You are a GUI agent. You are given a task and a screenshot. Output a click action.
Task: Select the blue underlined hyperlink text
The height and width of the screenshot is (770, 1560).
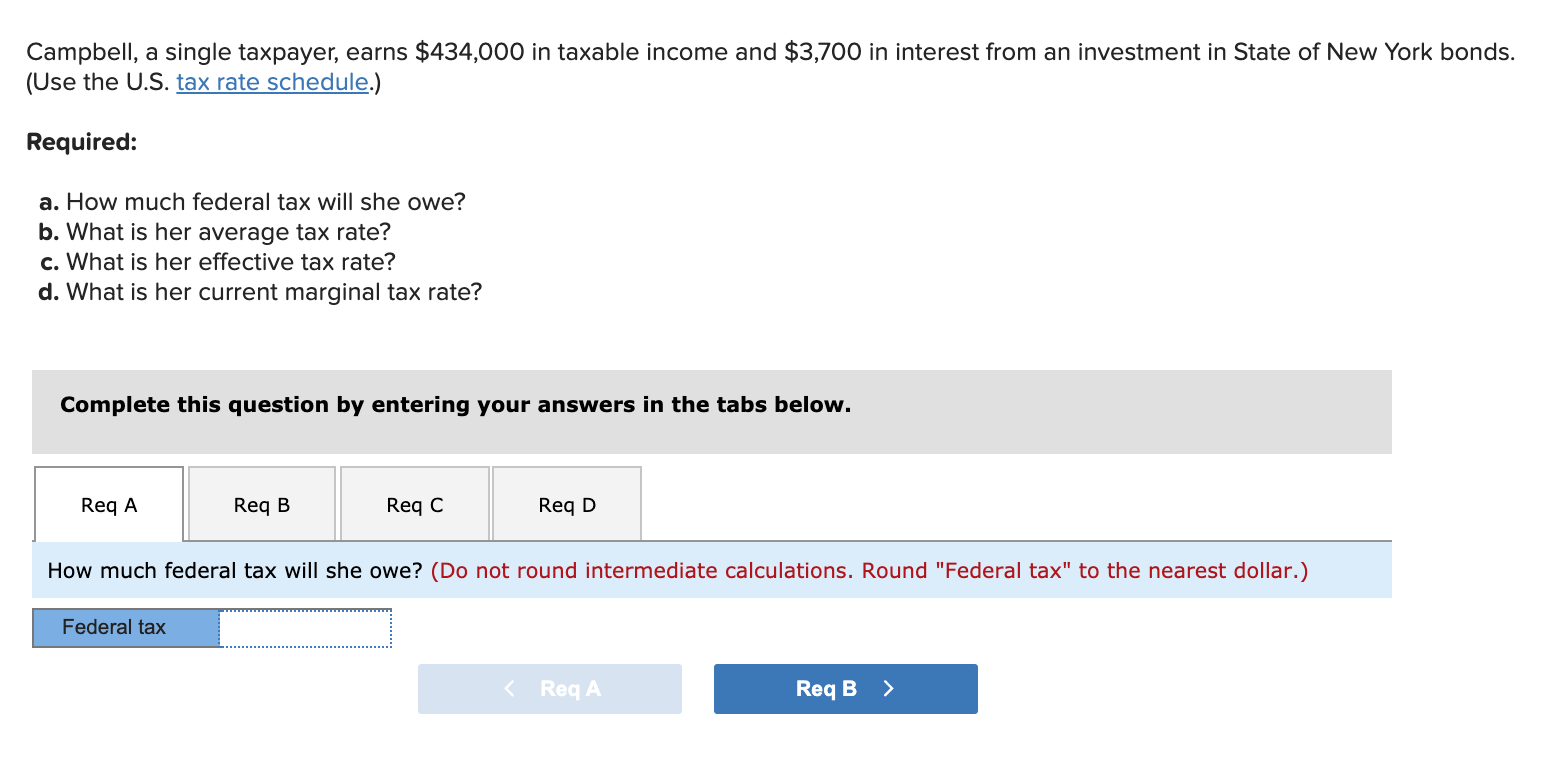(x=272, y=82)
